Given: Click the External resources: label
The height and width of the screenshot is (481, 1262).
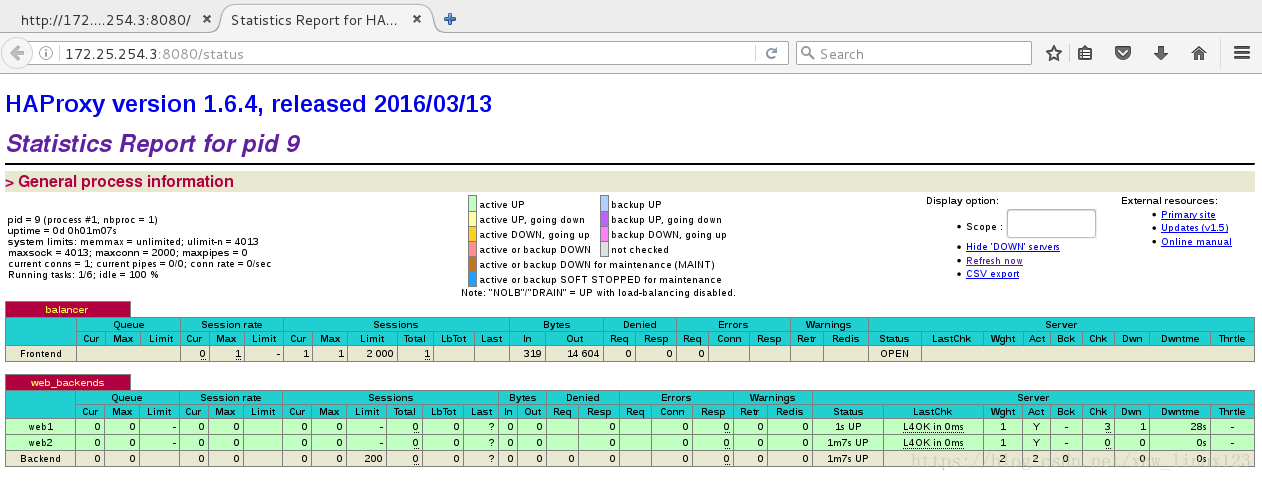Looking at the screenshot, I should tap(1169, 200).
